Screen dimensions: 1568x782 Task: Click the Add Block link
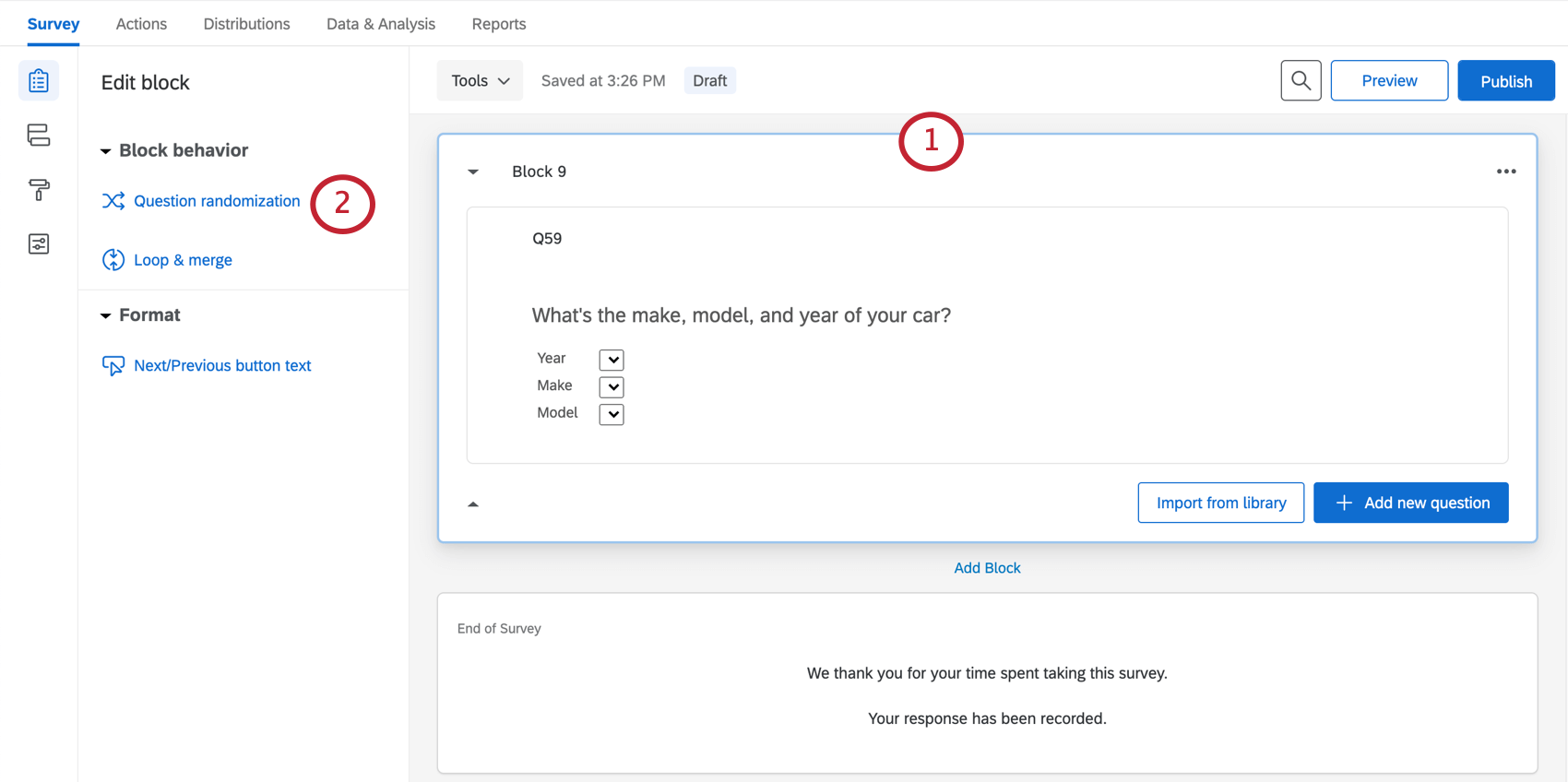click(987, 568)
